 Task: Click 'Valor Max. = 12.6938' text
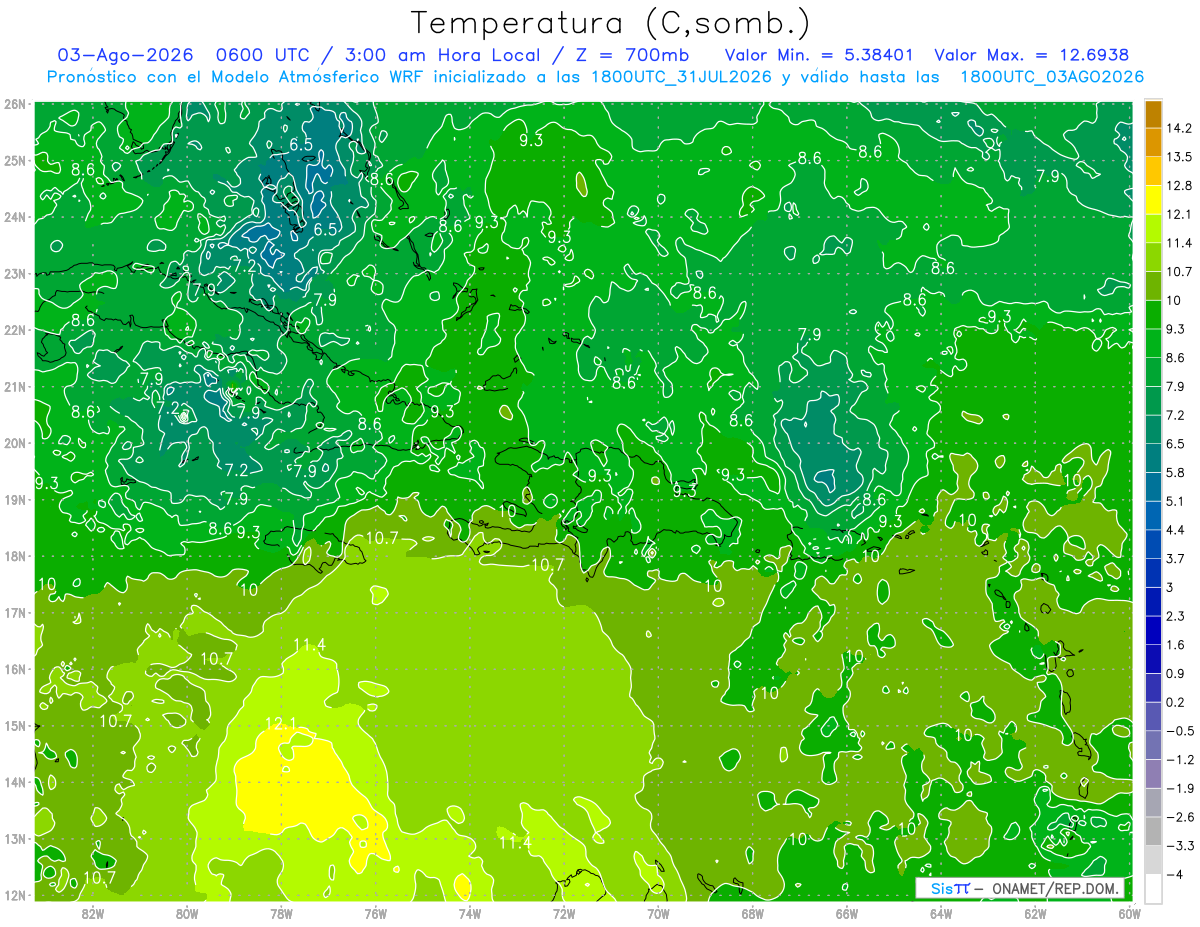(1032, 55)
